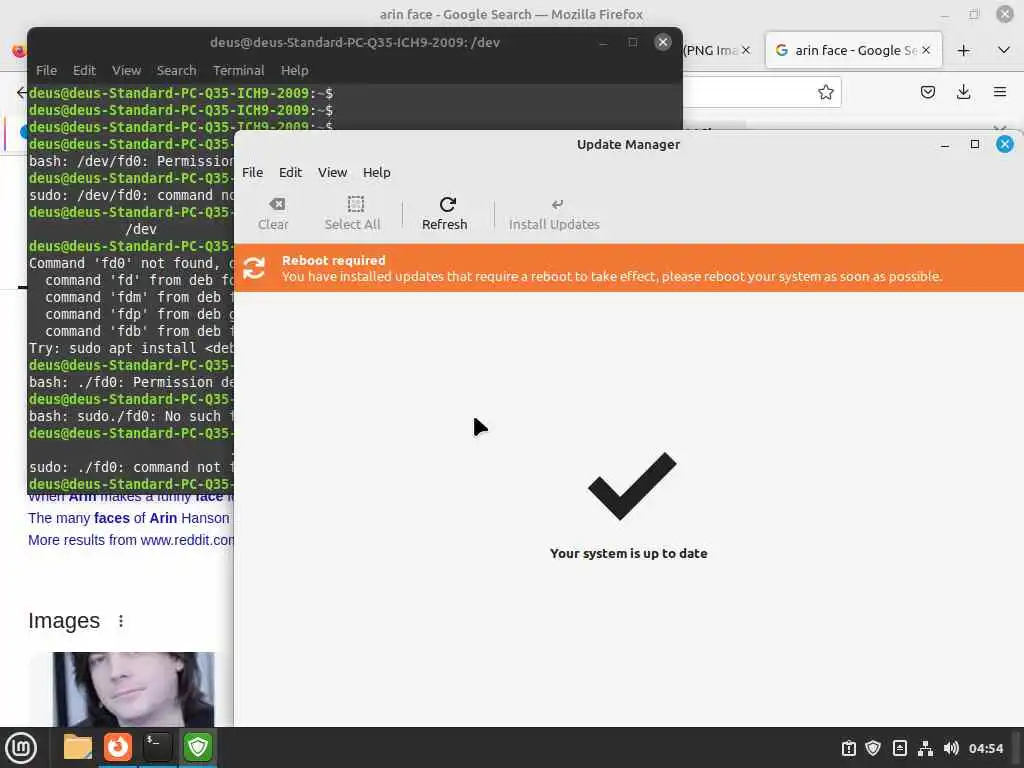This screenshot has width=1024, height=768.
Task: Click the Install Updates toolbar button
Action: coord(554,214)
